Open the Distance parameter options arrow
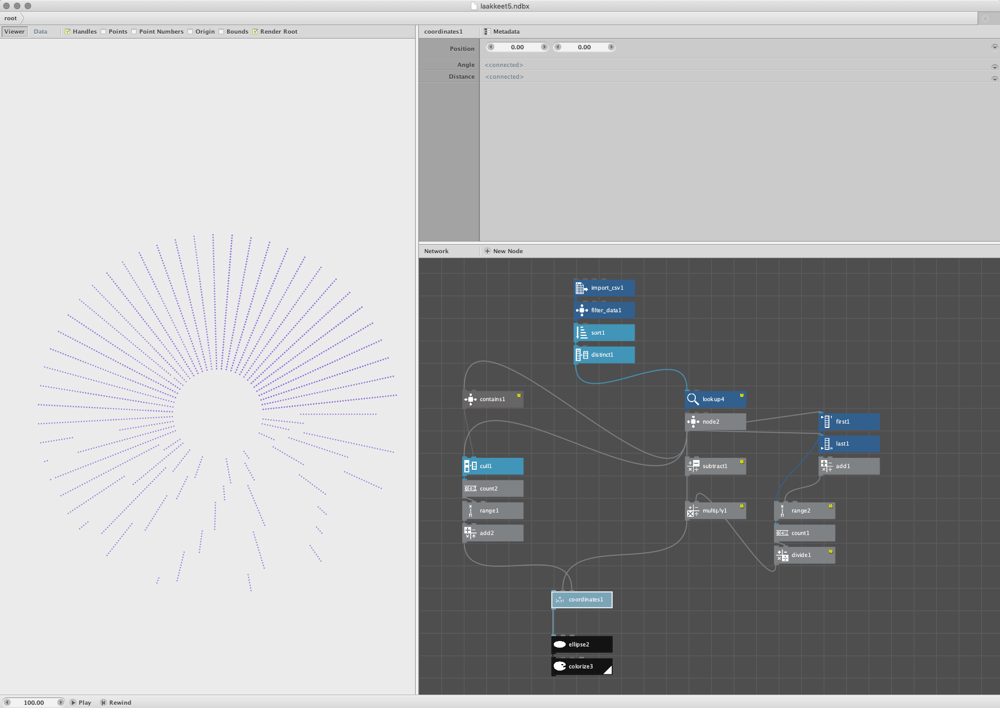The image size is (1000, 708). coord(994,78)
